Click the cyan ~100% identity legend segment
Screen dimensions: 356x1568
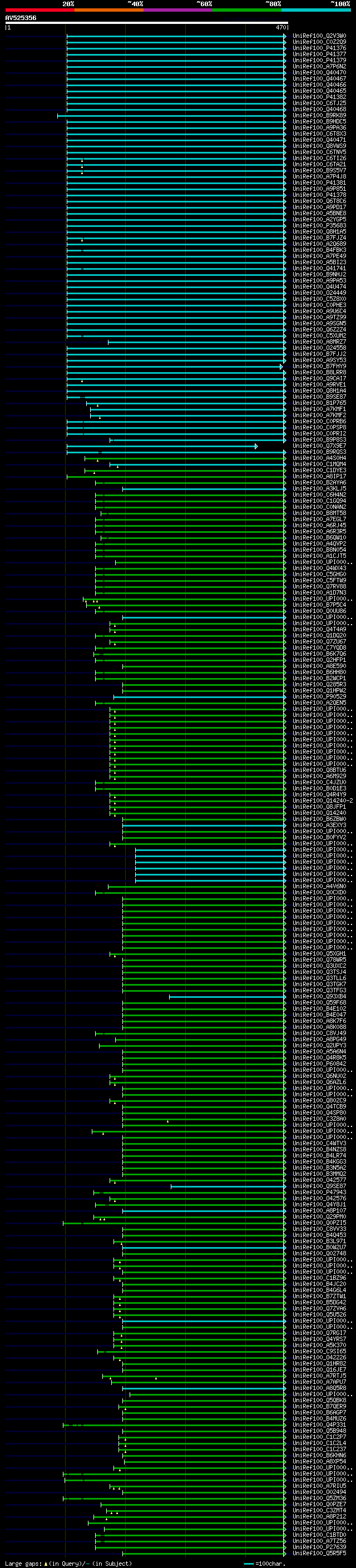pos(316,10)
